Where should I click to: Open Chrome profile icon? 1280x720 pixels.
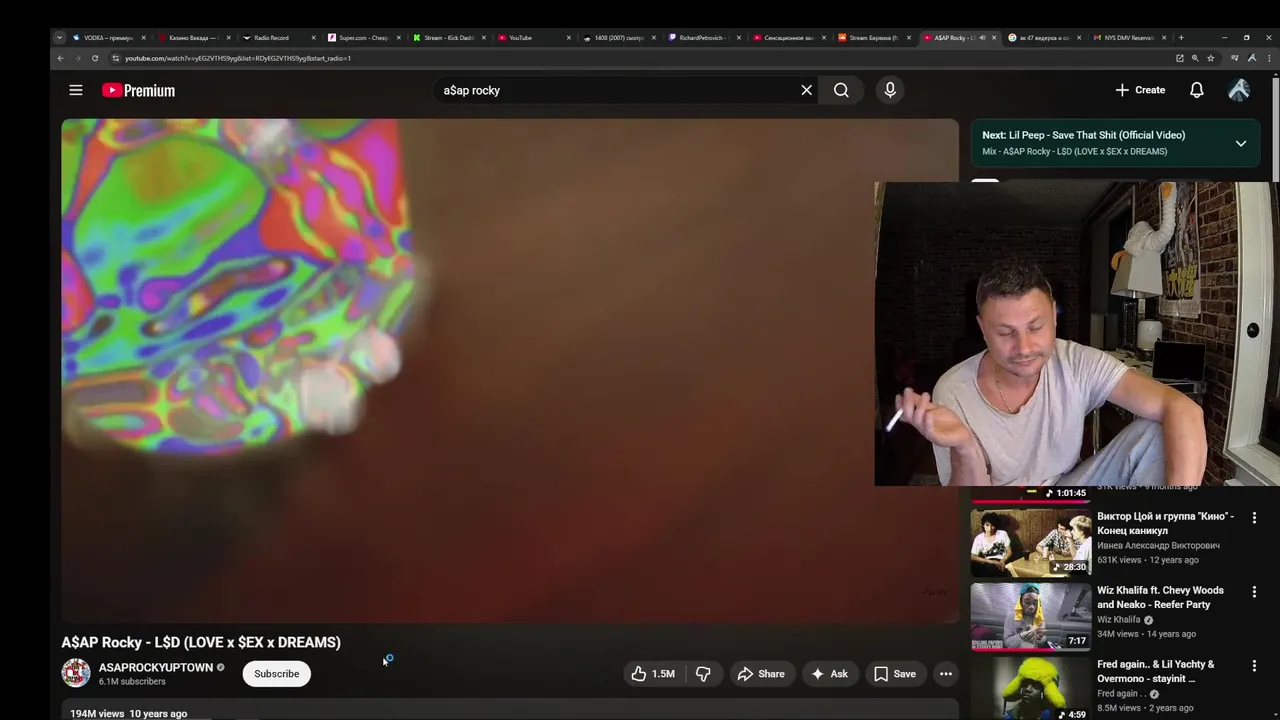click(x=1251, y=58)
